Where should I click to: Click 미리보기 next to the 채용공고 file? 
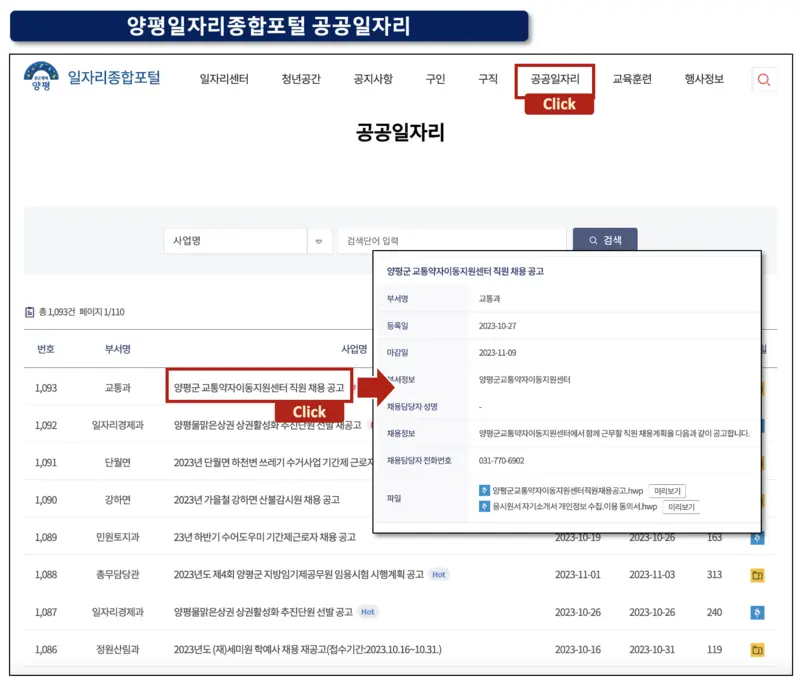coord(667,490)
